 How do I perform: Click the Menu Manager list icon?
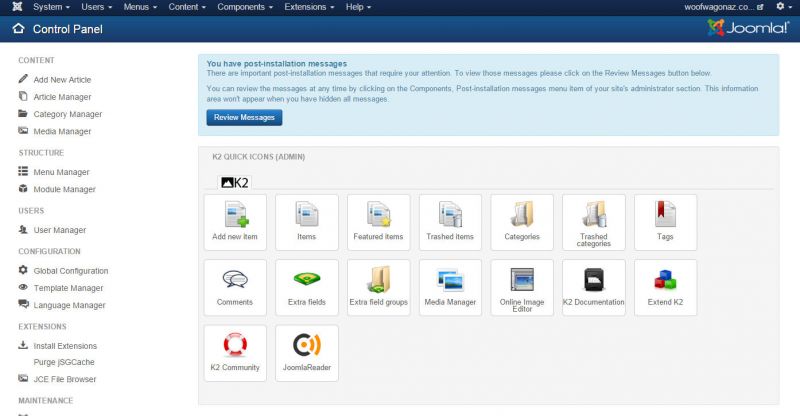click(x=23, y=171)
